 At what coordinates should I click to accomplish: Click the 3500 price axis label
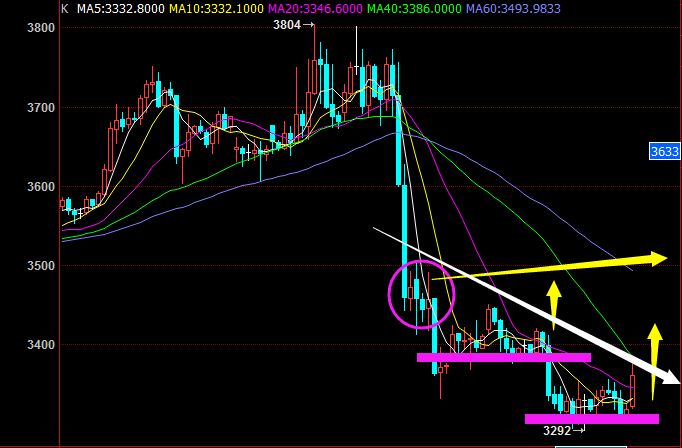[x=39, y=266]
